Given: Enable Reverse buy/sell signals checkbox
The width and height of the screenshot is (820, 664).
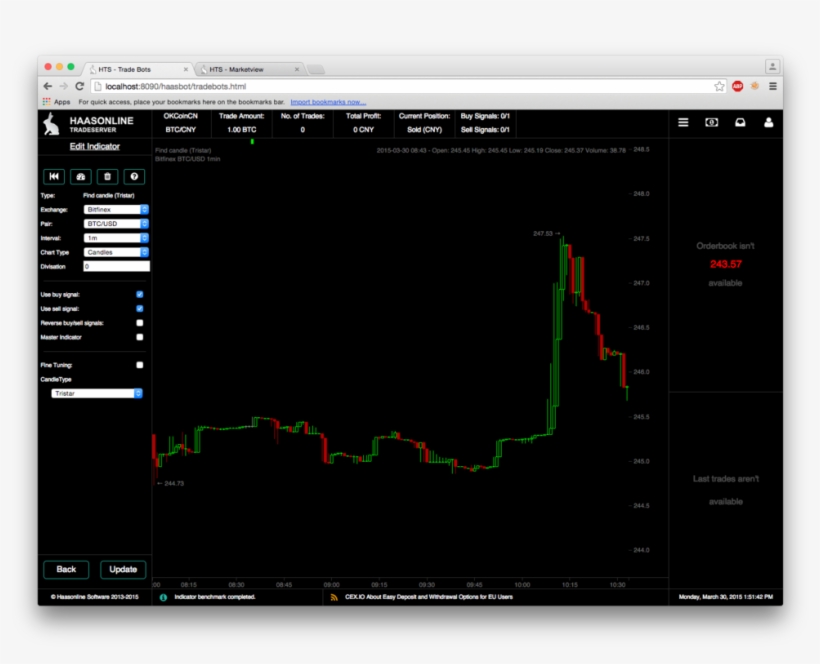Looking at the screenshot, I should click(140, 323).
